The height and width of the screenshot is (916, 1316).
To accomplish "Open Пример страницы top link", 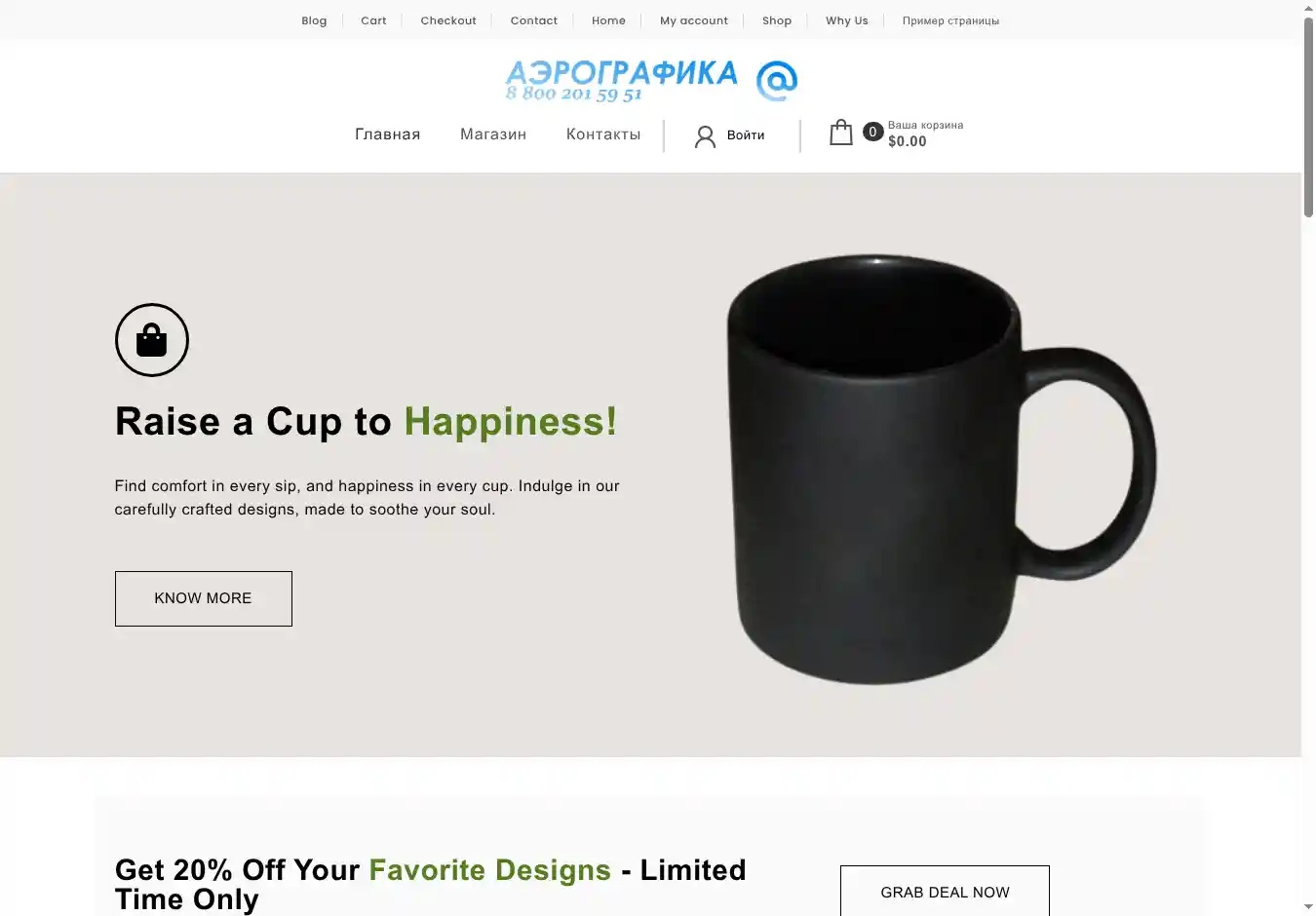I will pyautogui.click(x=950, y=20).
